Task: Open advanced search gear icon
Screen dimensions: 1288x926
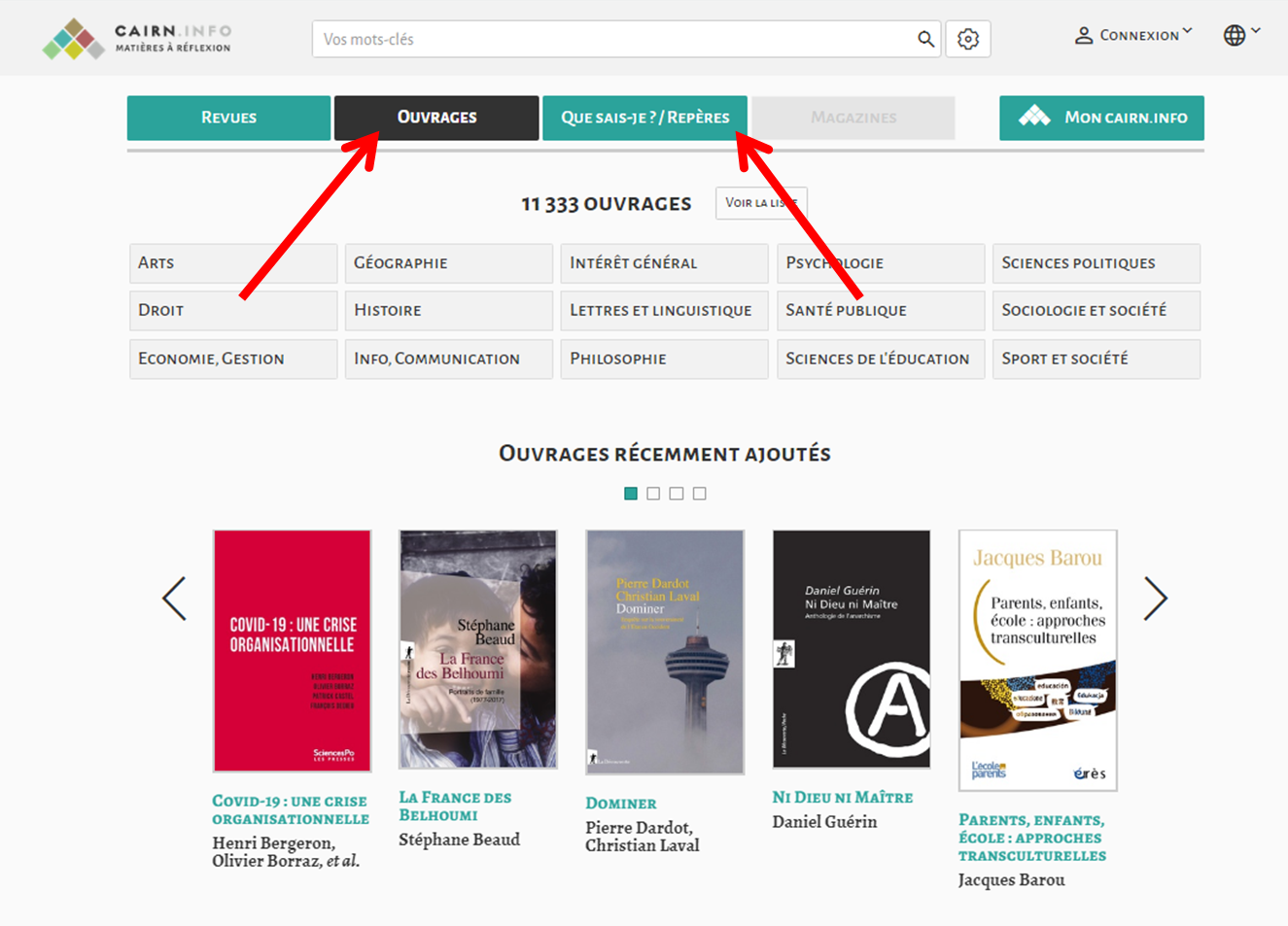Action: click(968, 39)
